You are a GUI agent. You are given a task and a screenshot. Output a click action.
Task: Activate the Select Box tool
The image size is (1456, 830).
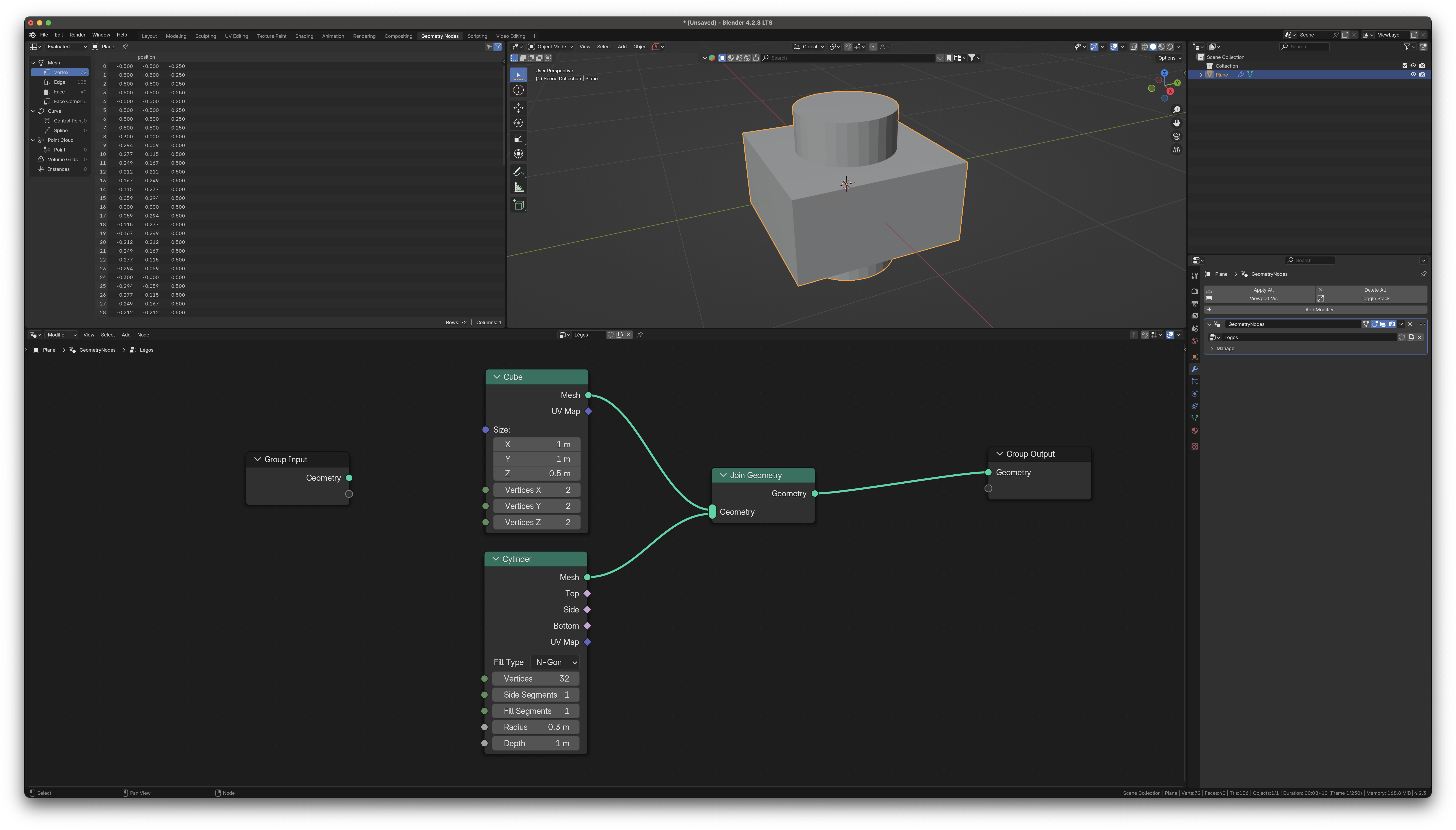518,75
